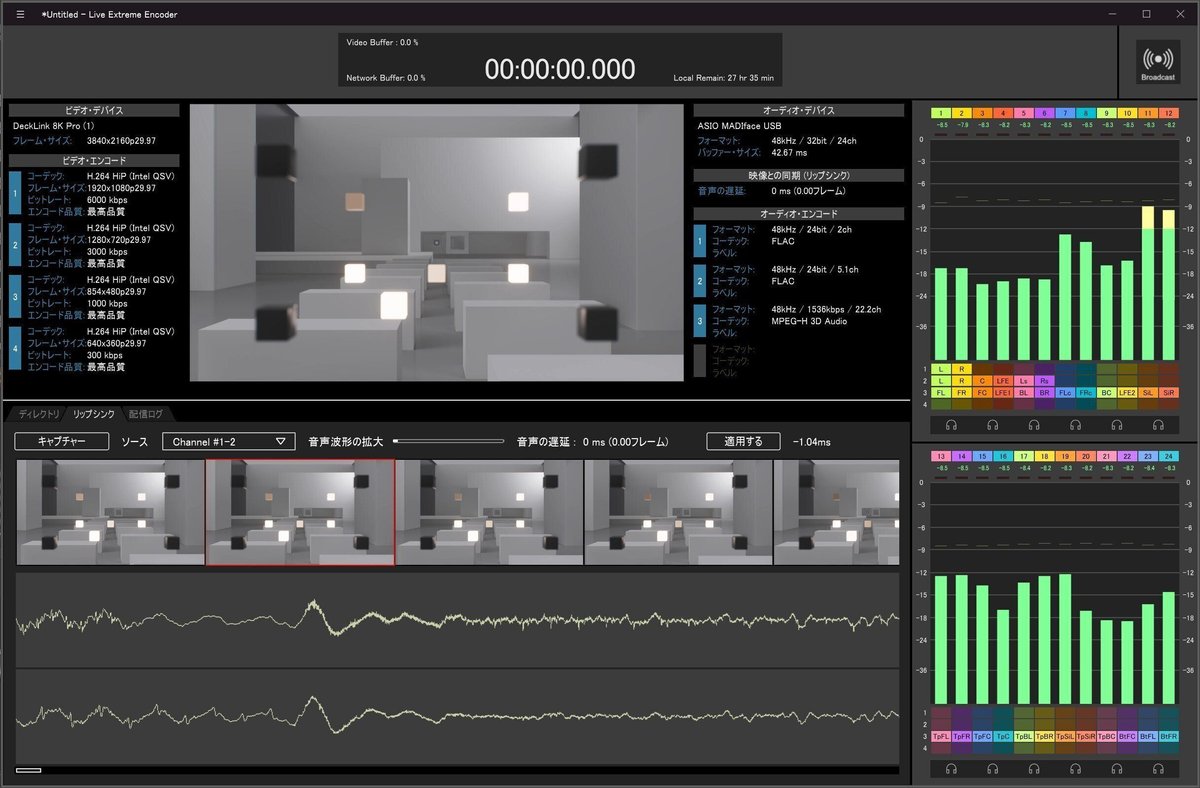Click the channel 1 number chip above the meters
This screenshot has width=1200, height=788.
click(x=941, y=113)
